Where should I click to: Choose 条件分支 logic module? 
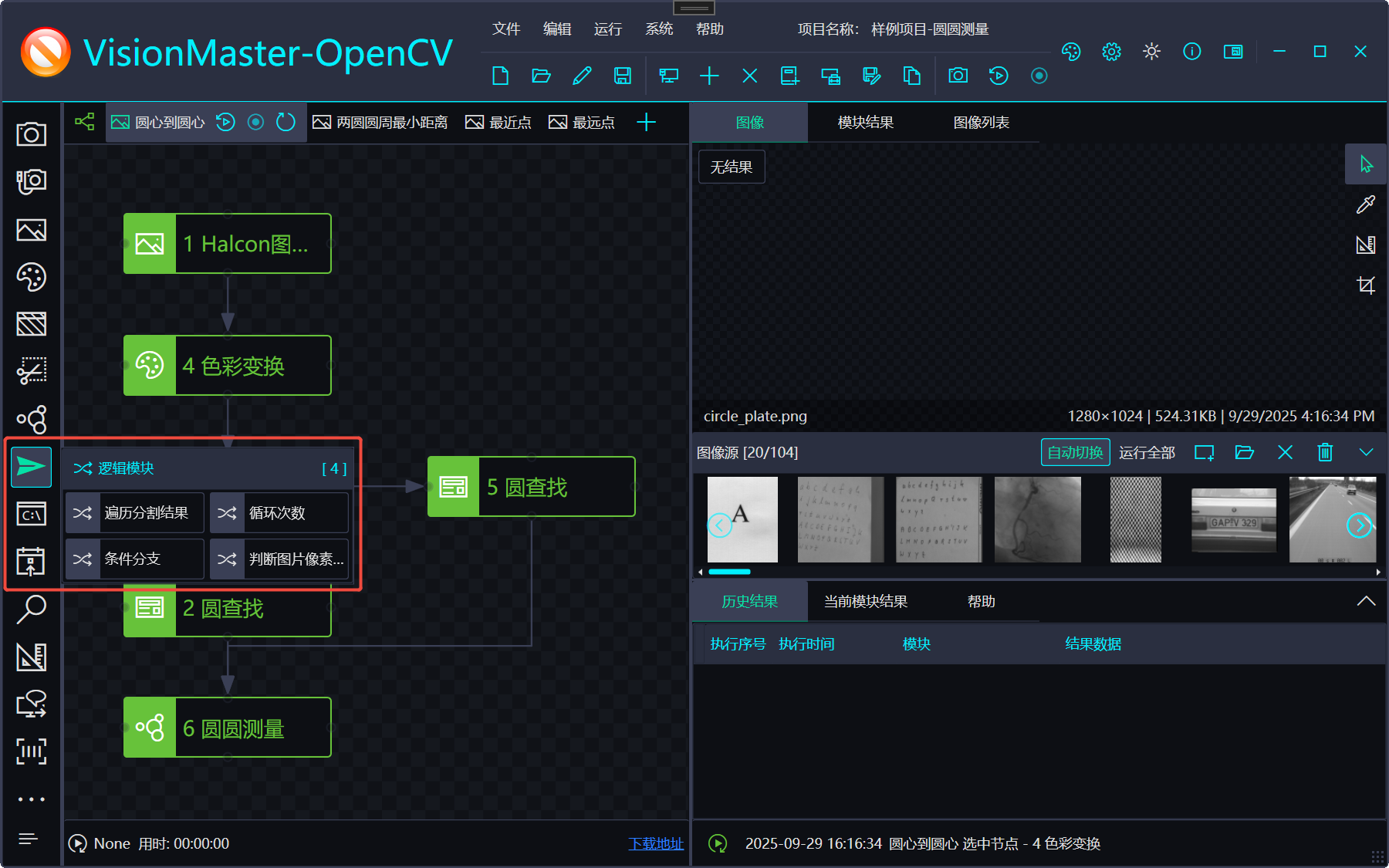135,559
